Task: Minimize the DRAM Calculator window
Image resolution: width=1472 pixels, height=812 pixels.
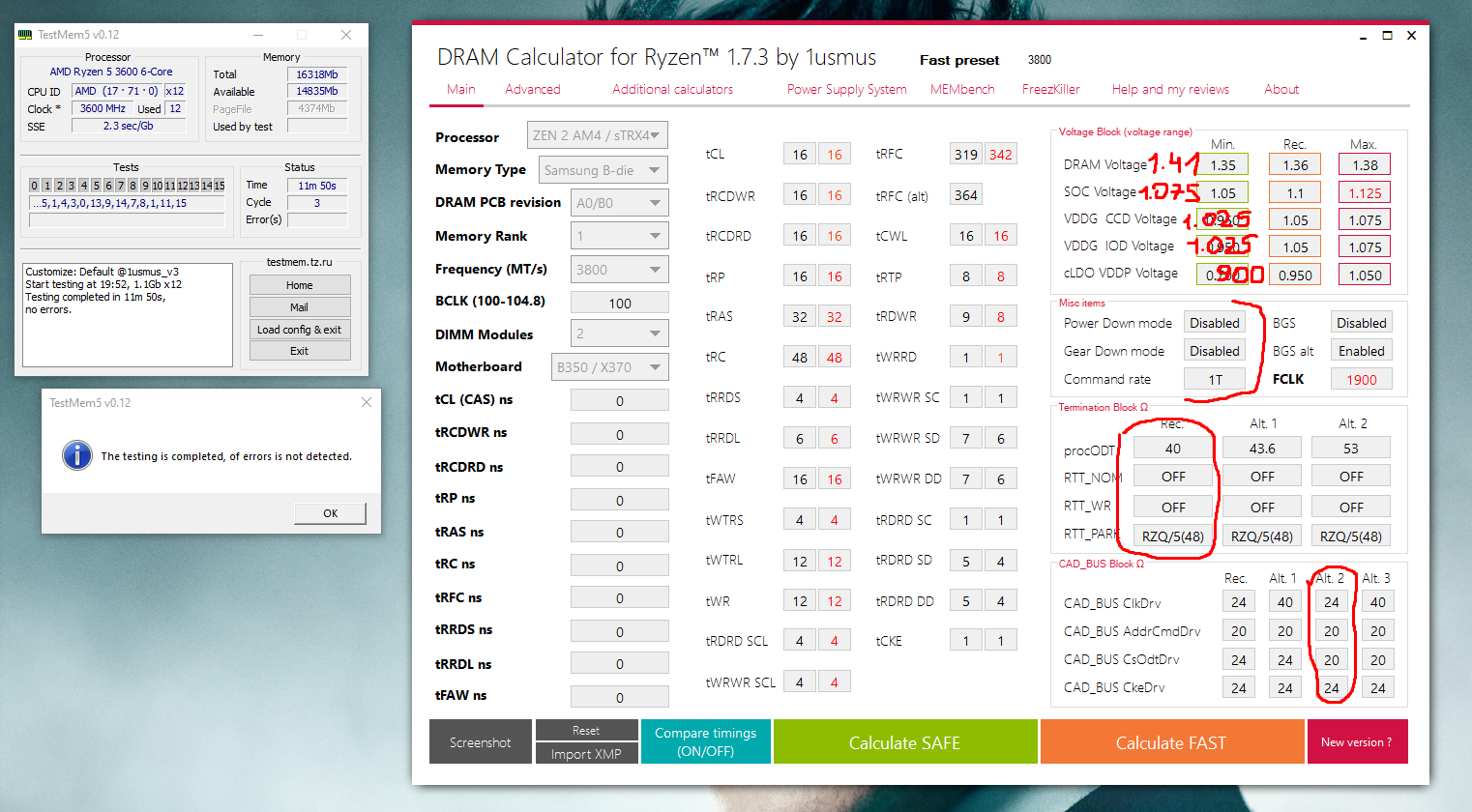Action: [x=1363, y=36]
